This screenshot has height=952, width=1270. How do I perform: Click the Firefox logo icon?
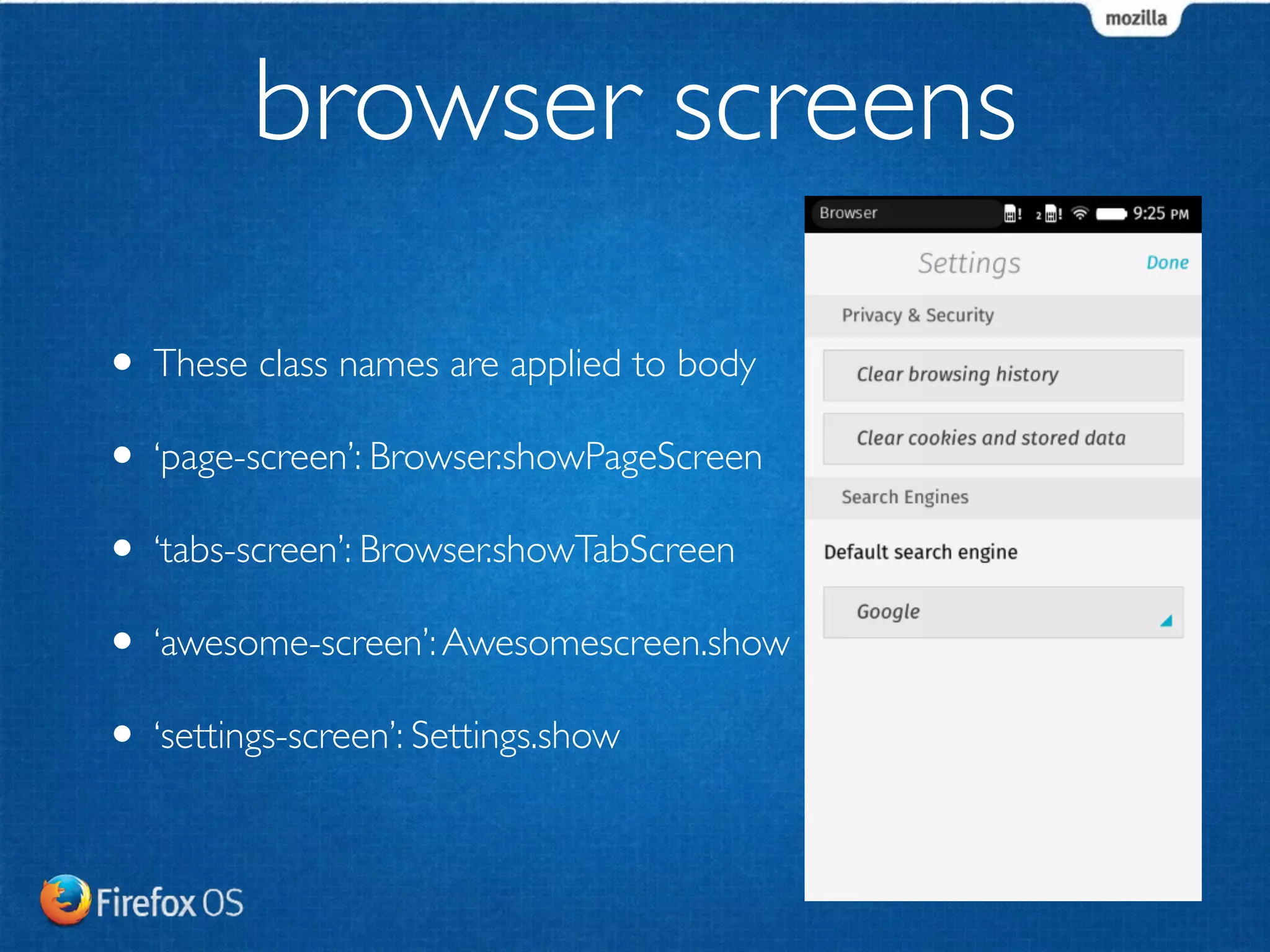click(x=66, y=901)
